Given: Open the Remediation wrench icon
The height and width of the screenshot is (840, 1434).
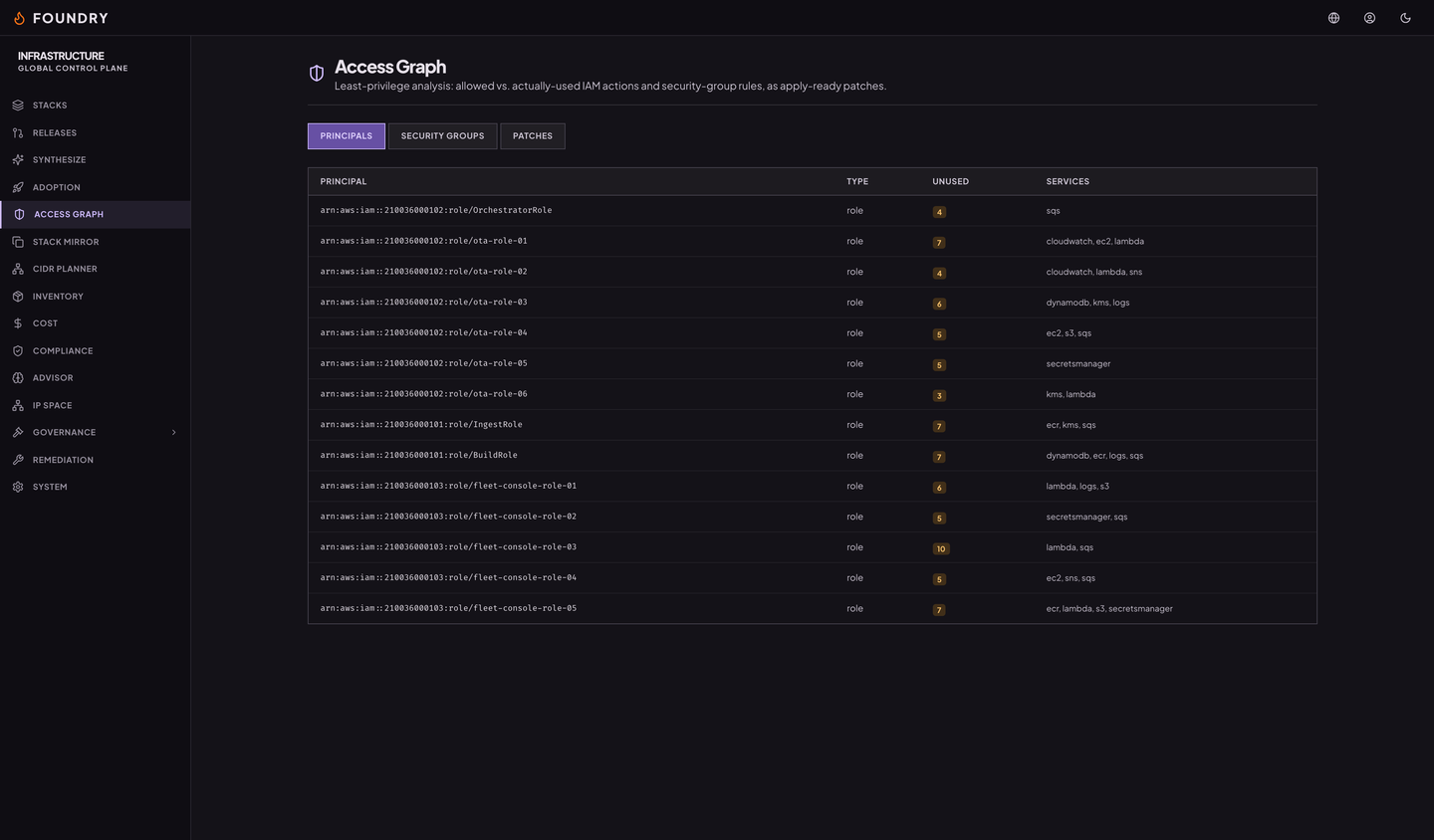Looking at the screenshot, I should pyautogui.click(x=18, y=460).
